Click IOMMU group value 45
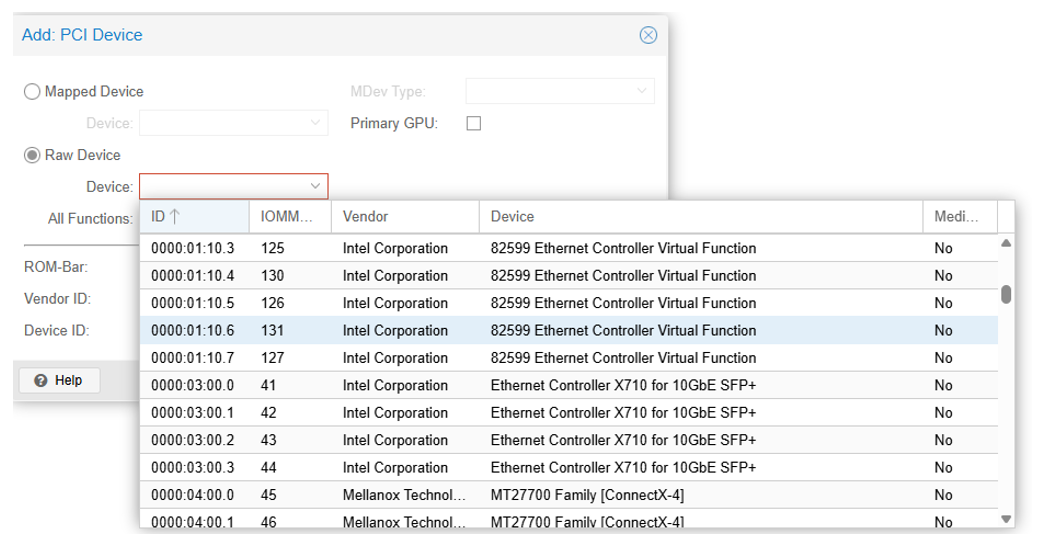1037x543 pixels. pos(269,495)
